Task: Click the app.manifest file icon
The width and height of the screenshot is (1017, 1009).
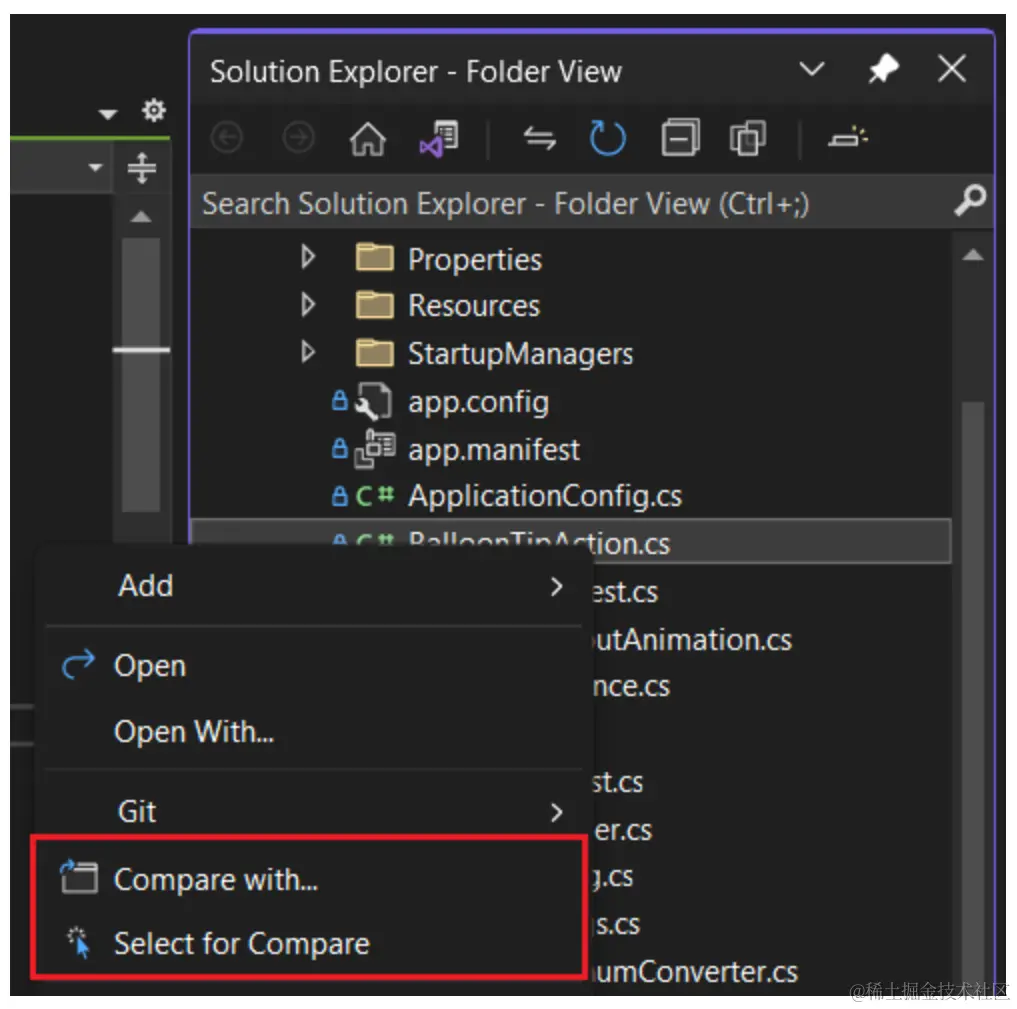Action: 375,449
